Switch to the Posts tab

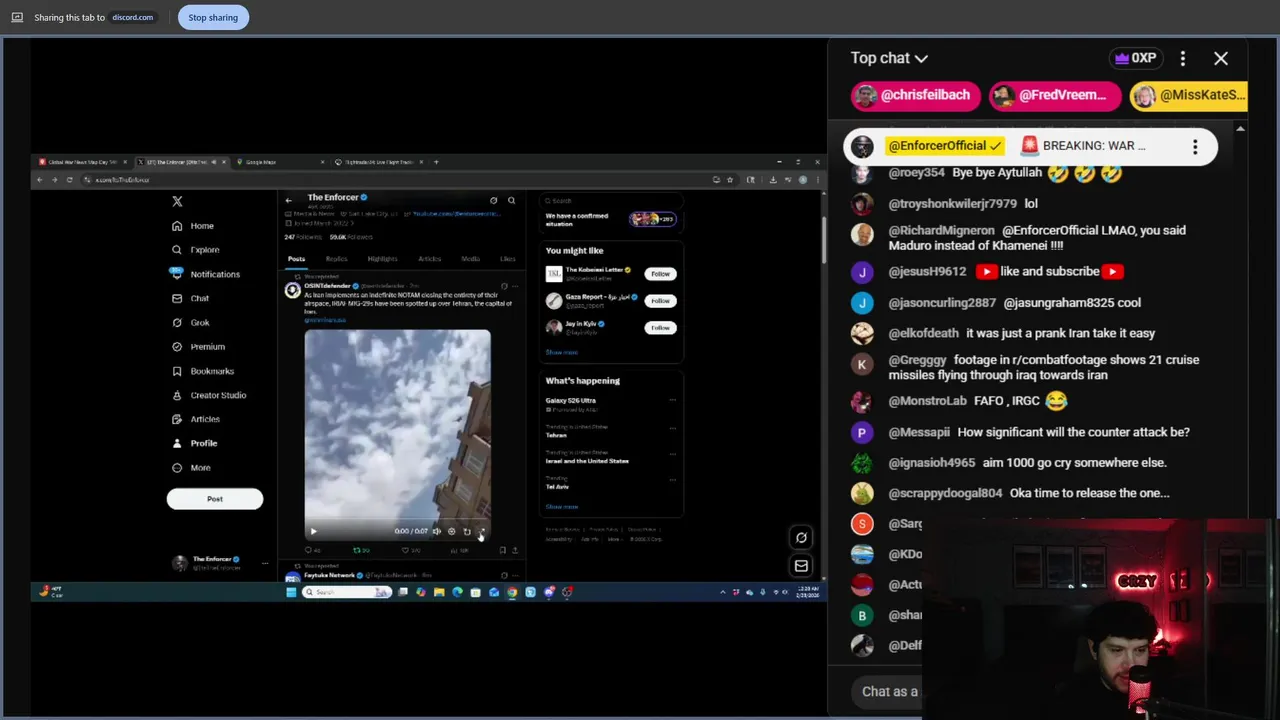[x=296, y=259]
